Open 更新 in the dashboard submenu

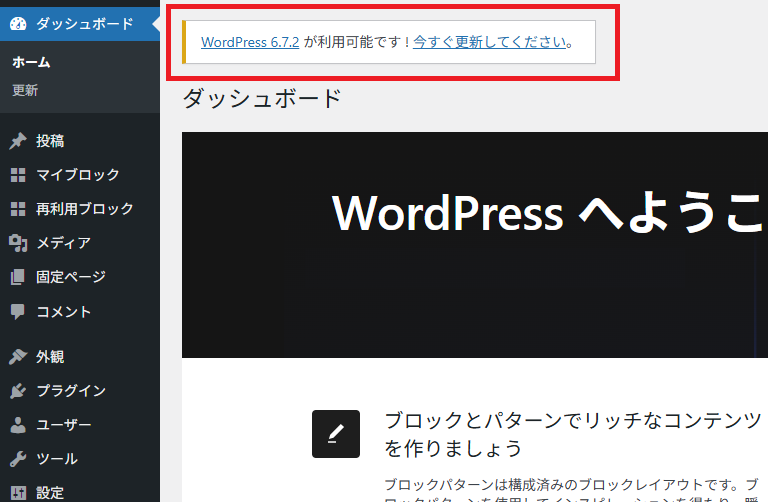tap(25, 90)
